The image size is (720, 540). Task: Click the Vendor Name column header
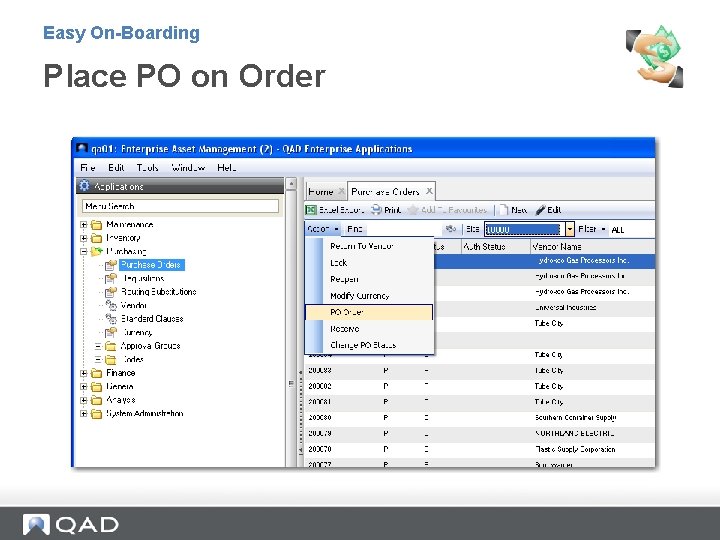click(592, 247)
